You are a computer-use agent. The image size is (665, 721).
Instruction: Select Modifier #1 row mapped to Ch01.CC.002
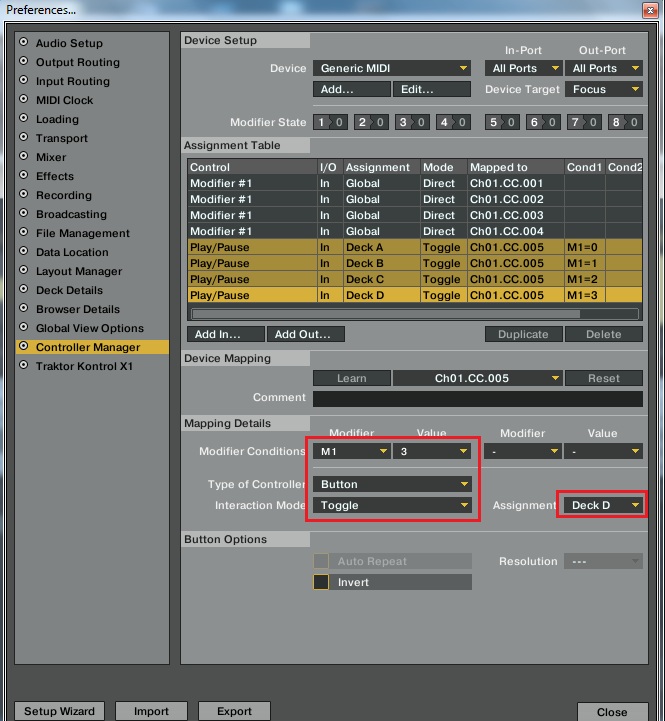pyautogui.click(x=415, y=199)
